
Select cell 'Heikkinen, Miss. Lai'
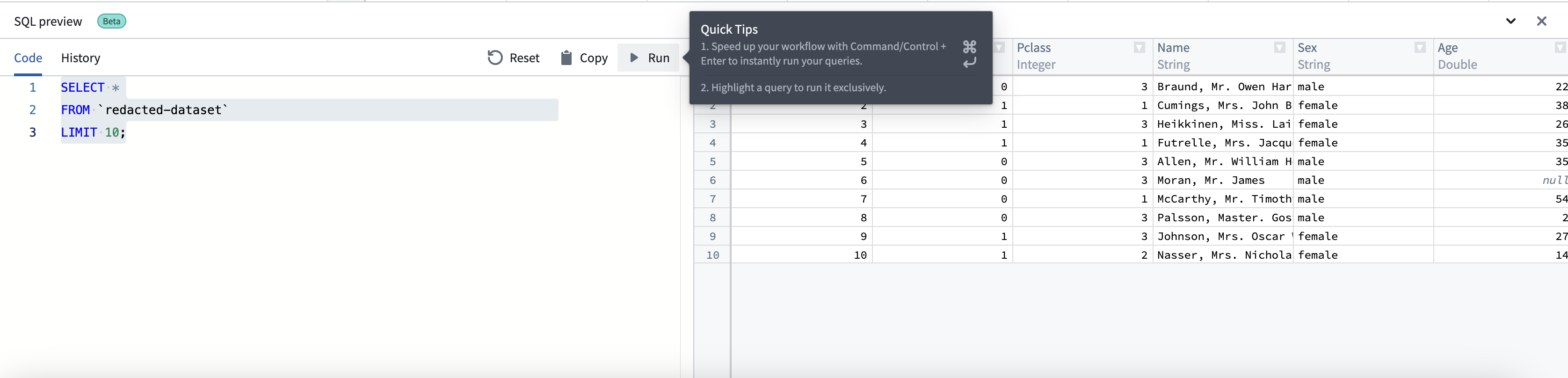(x=1223, y=124)
